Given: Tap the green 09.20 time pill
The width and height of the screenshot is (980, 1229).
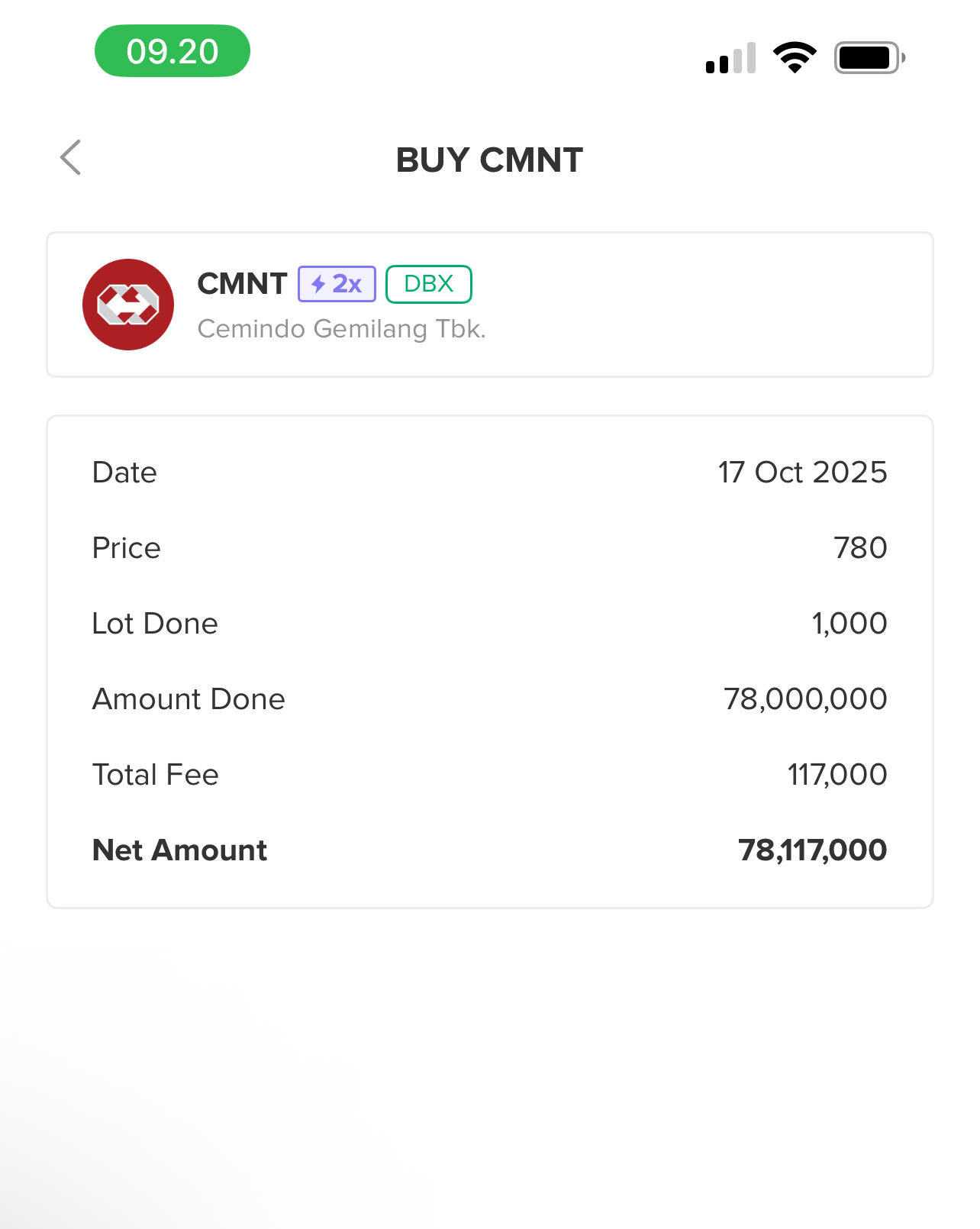Looking at the screenshot, I should point(172,51).
